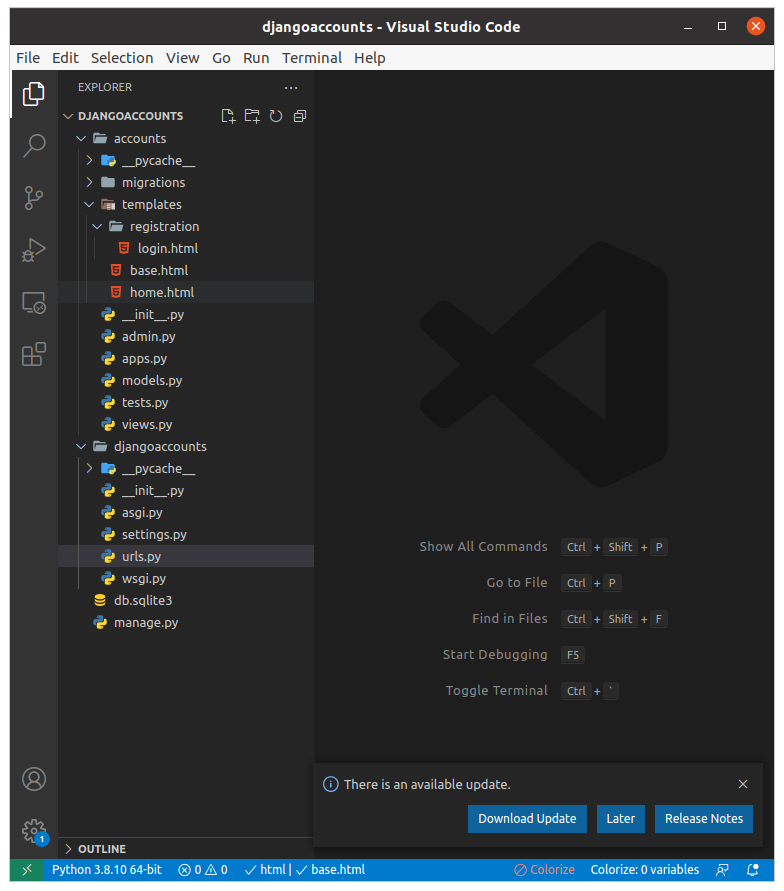Click the Release Notes button

(x=704, y=819)
